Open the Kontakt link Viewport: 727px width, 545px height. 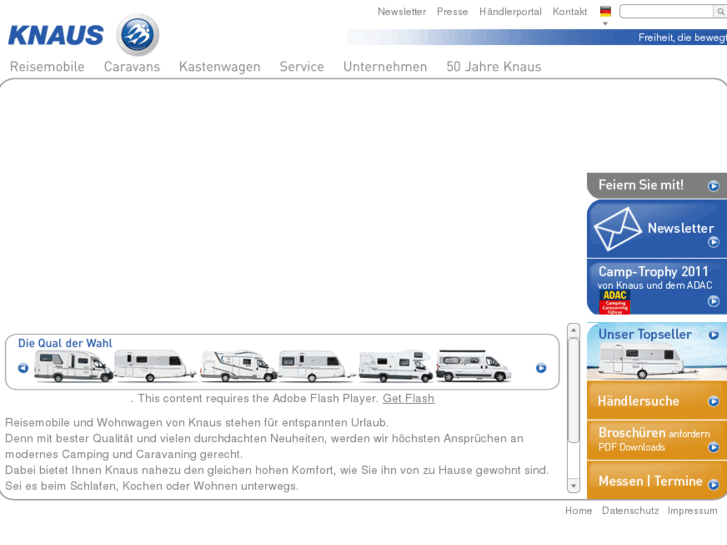point(569,12)
